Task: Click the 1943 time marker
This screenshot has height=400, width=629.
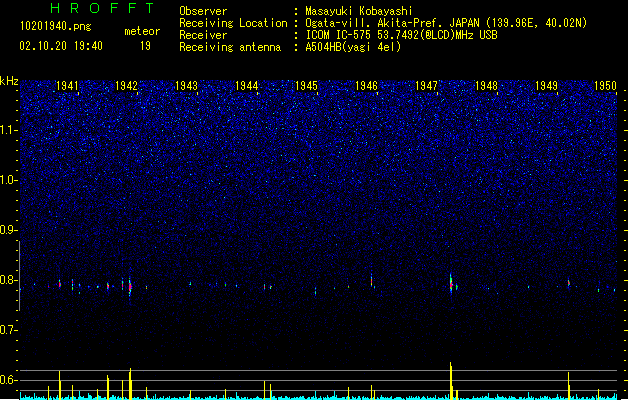Action: pos(187,86)
